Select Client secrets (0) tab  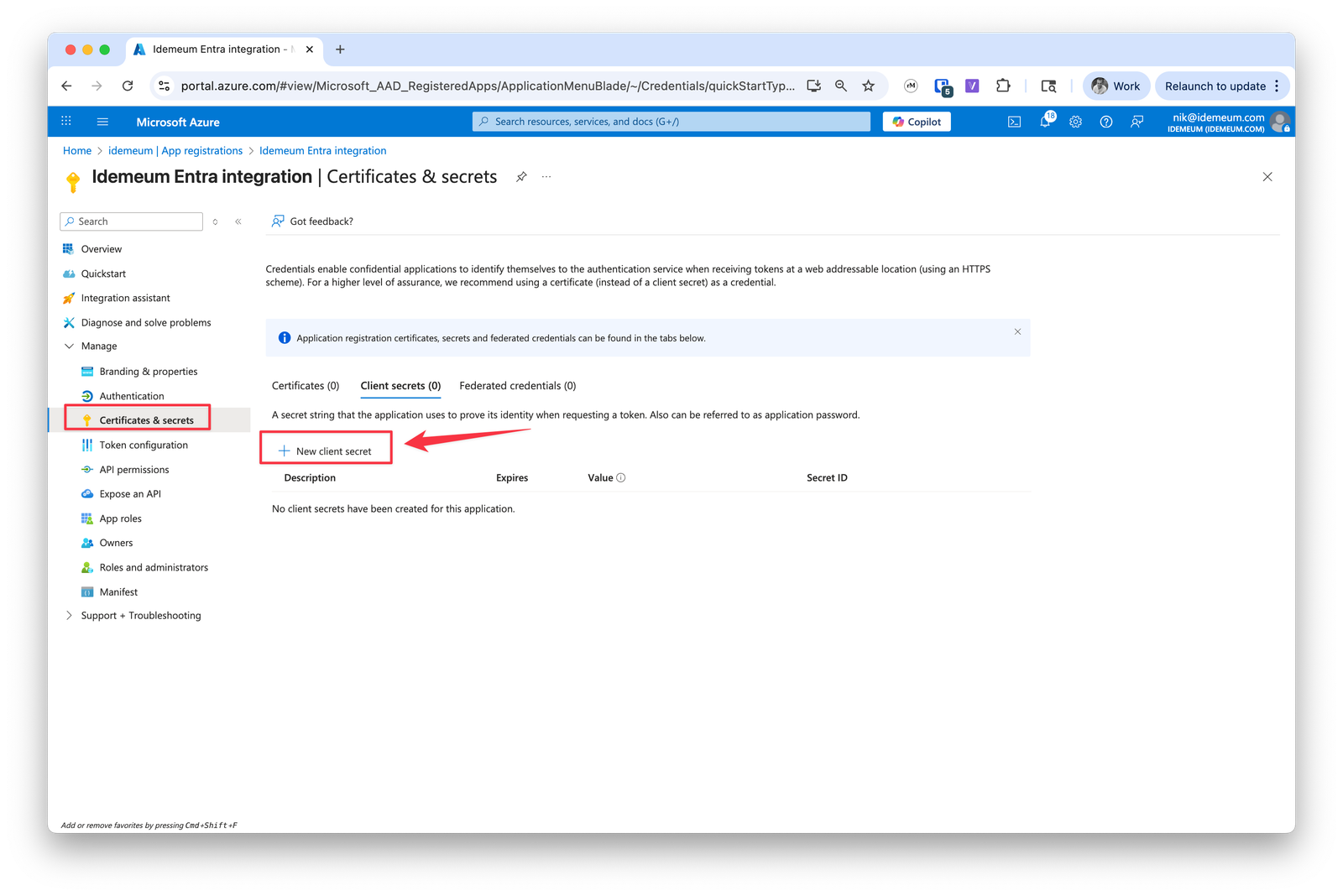point(400,386)
